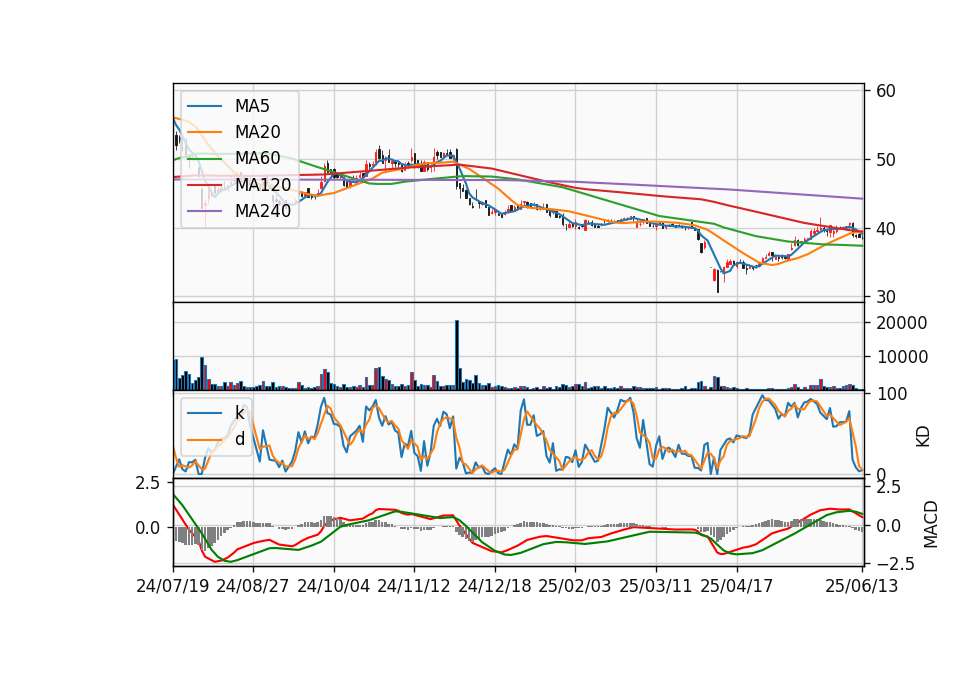Click the k legend label in KD panel

pos(239,413)
